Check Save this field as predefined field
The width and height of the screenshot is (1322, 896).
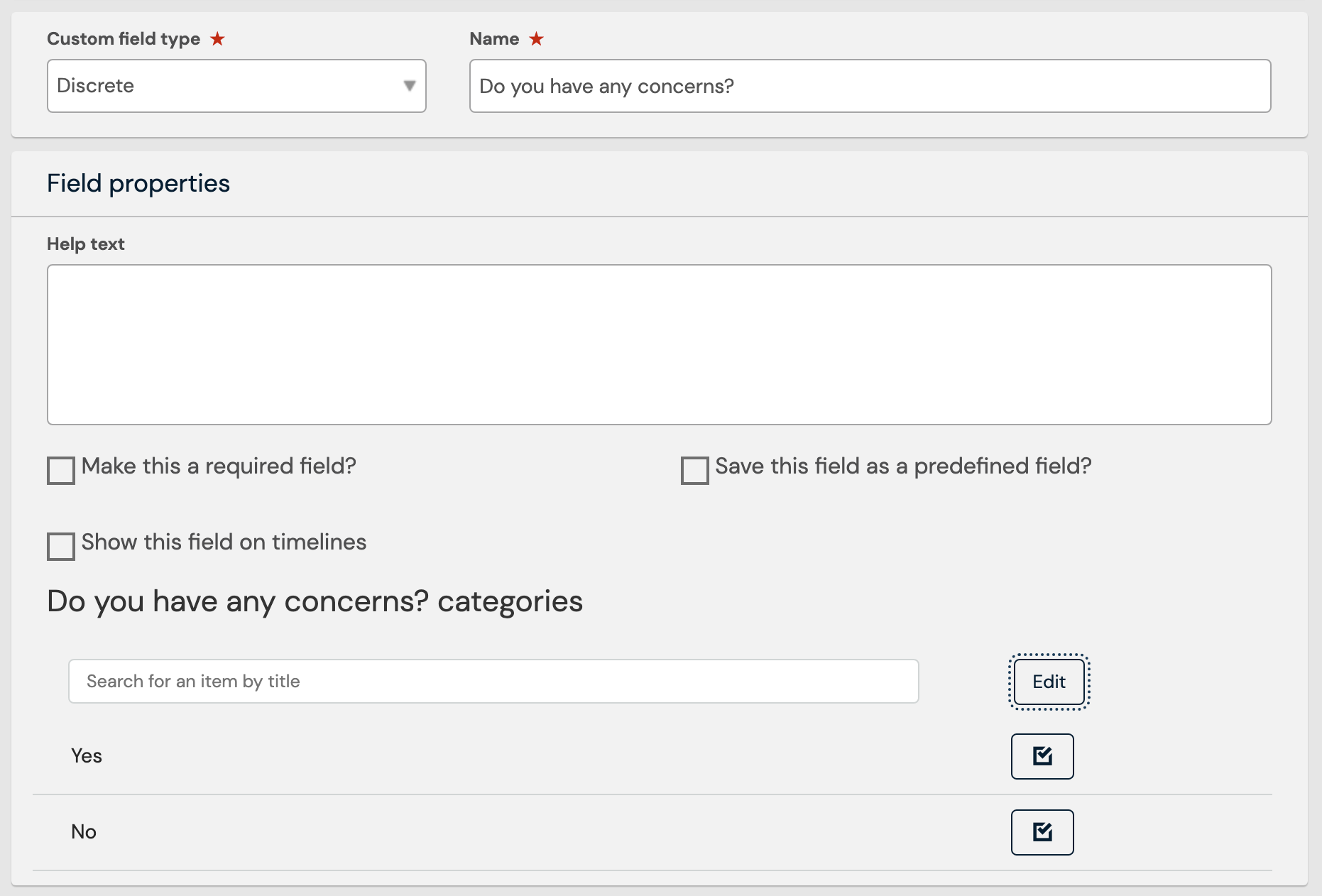[x=694, y=471]
